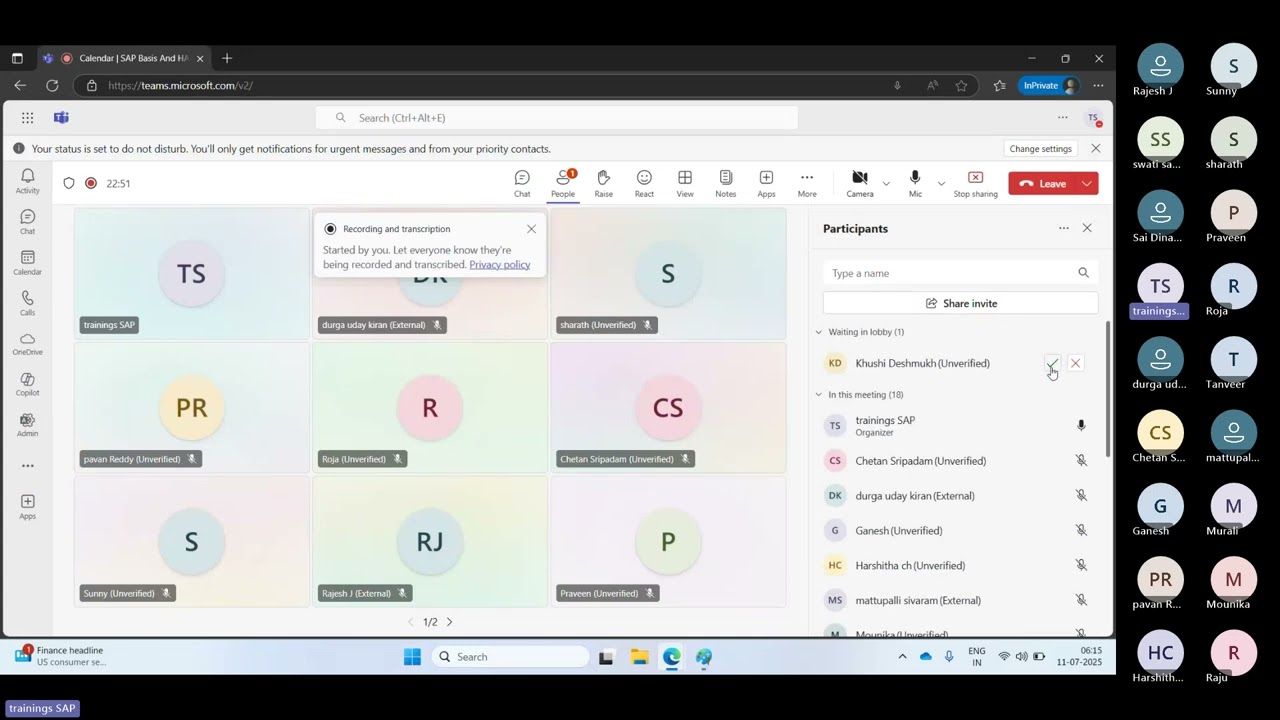Stop sharing the screen
Viewport: 1280px width, 720px height.
tap(975, 183)
